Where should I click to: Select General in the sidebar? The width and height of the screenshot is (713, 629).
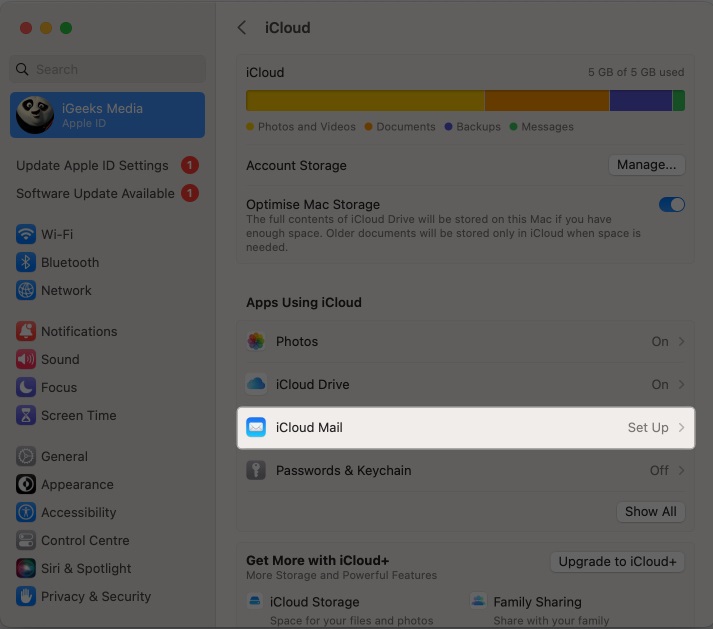(64, 456)
